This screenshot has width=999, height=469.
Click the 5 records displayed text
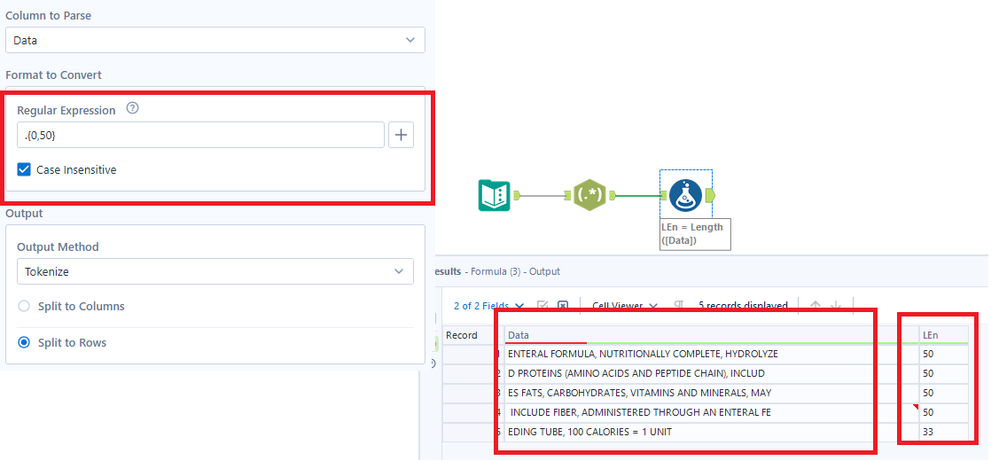coord(743,306)
